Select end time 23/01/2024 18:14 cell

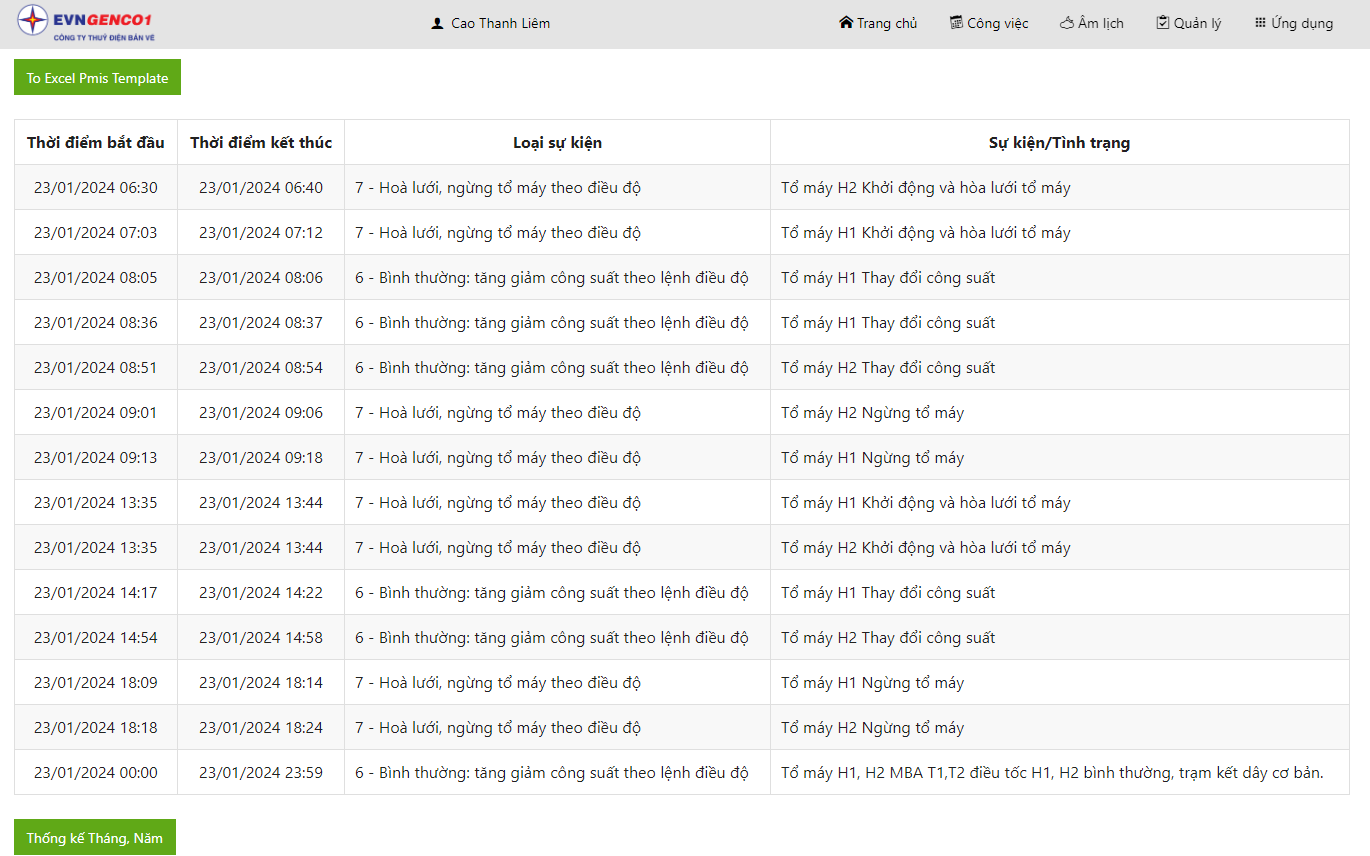261,682
